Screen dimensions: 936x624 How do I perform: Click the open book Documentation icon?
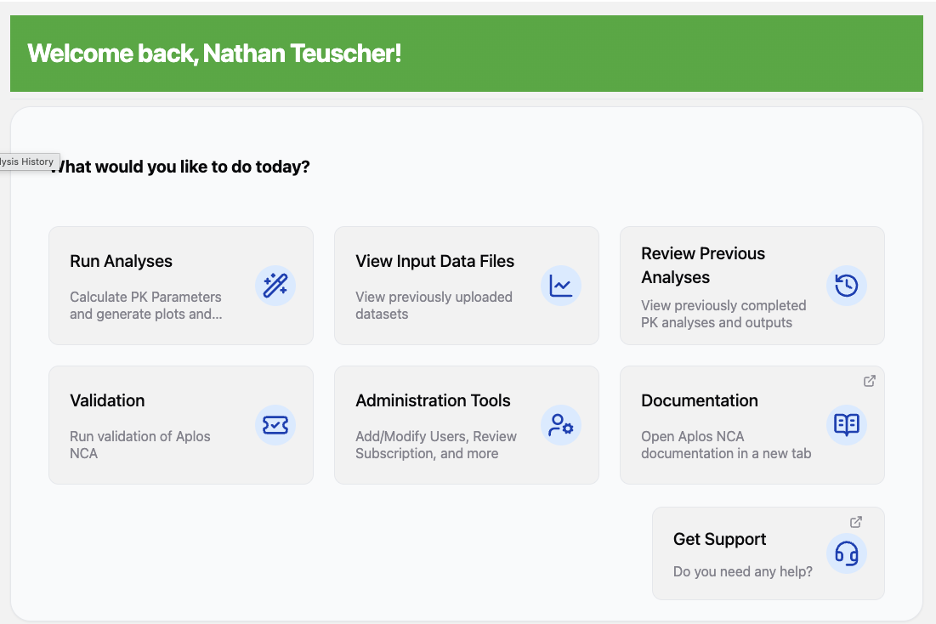tap(846, 425)
